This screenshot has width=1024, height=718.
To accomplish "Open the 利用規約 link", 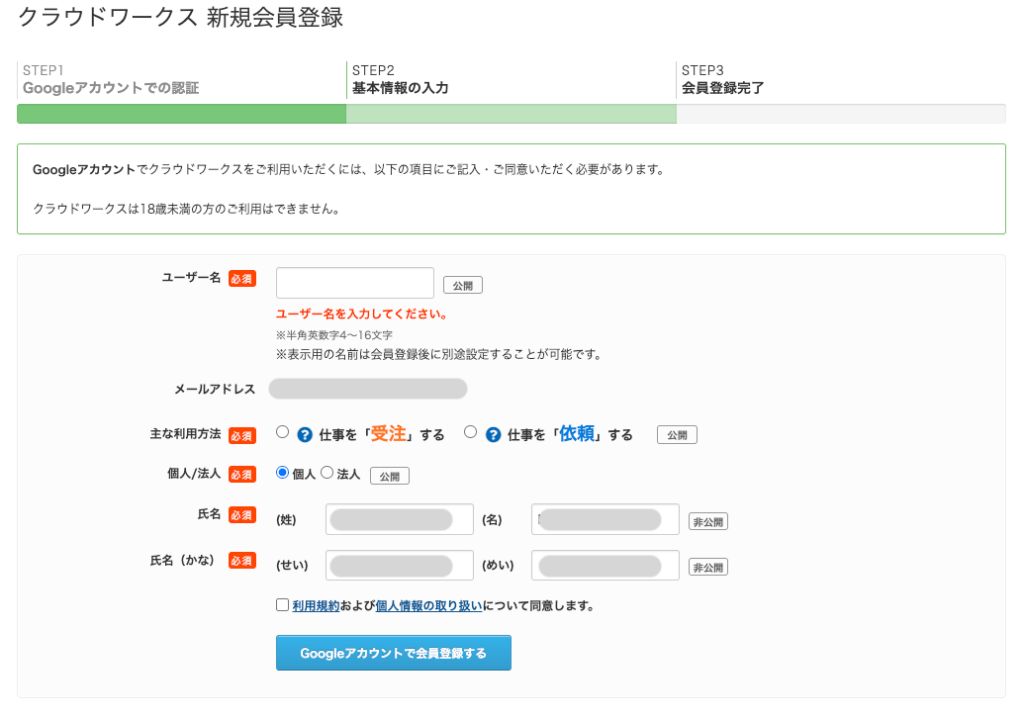I will click(315, 606).
